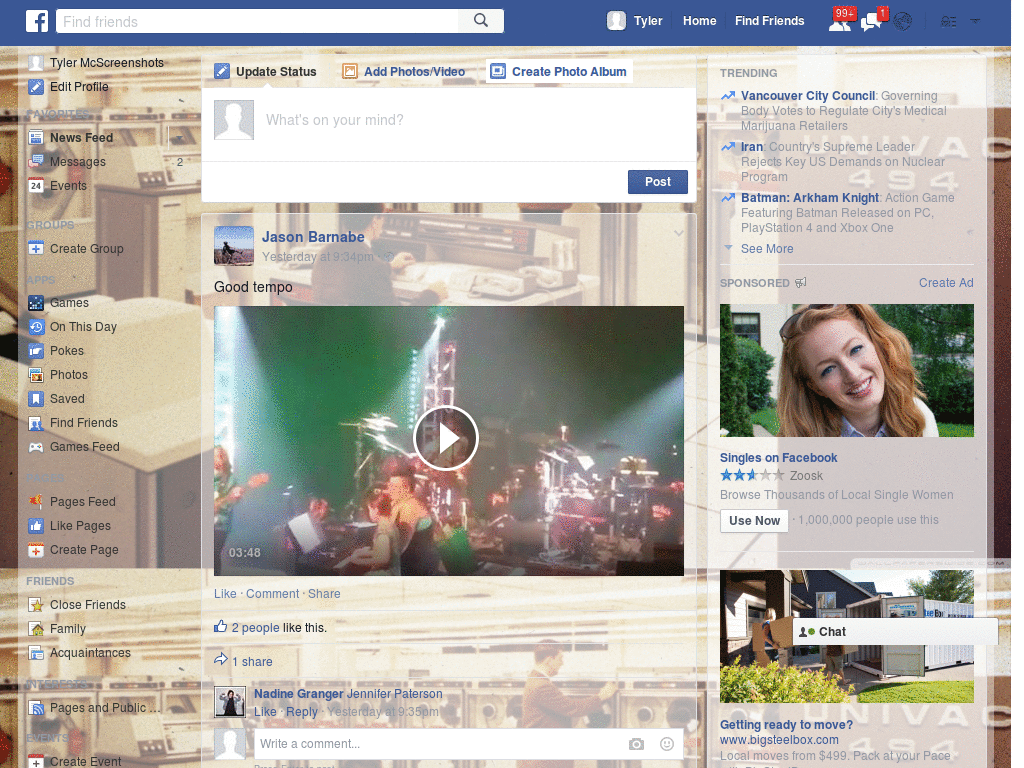View the 1 share link
The height and width of the screenshot is (768, 1024).
(x=252, y=662)
